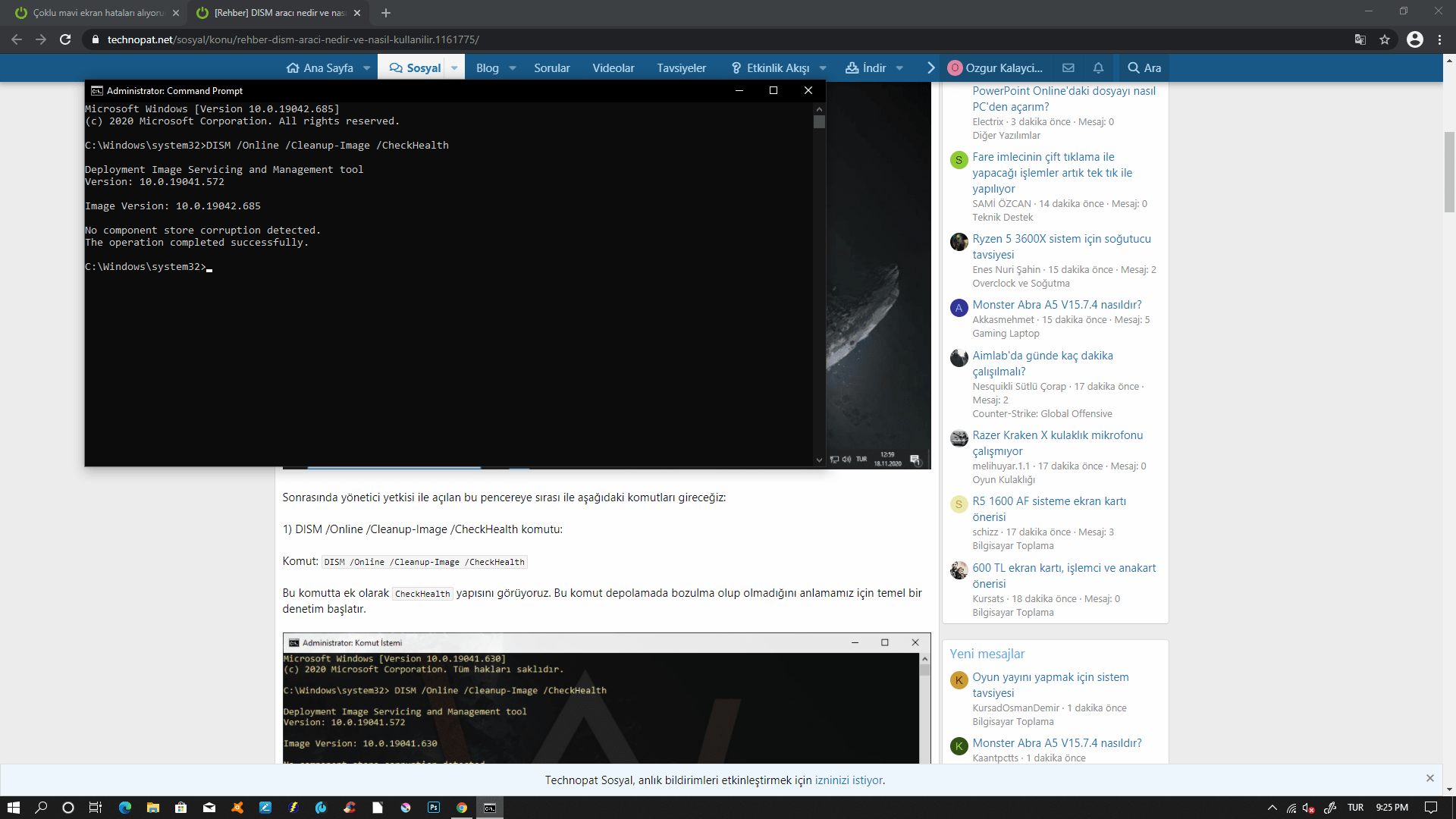Open the Chrome profile avatar icon
The height and width of the screenshot is (819, 1456).
[x=1415, y=39]
